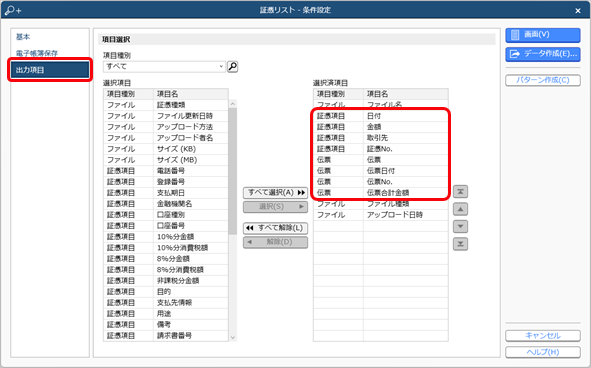Click the scroll-up arrow of the 選択項目 list

coord(233,104)
